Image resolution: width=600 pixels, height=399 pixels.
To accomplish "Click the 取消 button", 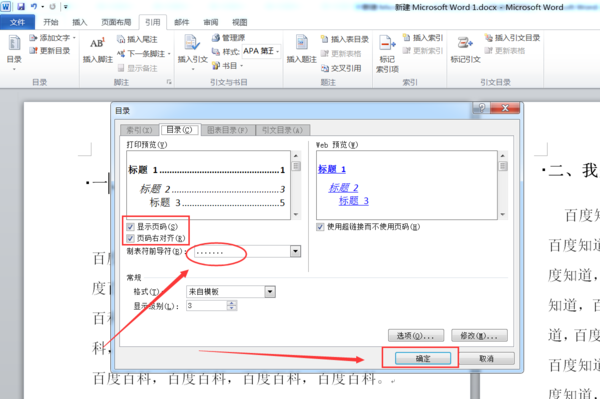I will (486, 358).
